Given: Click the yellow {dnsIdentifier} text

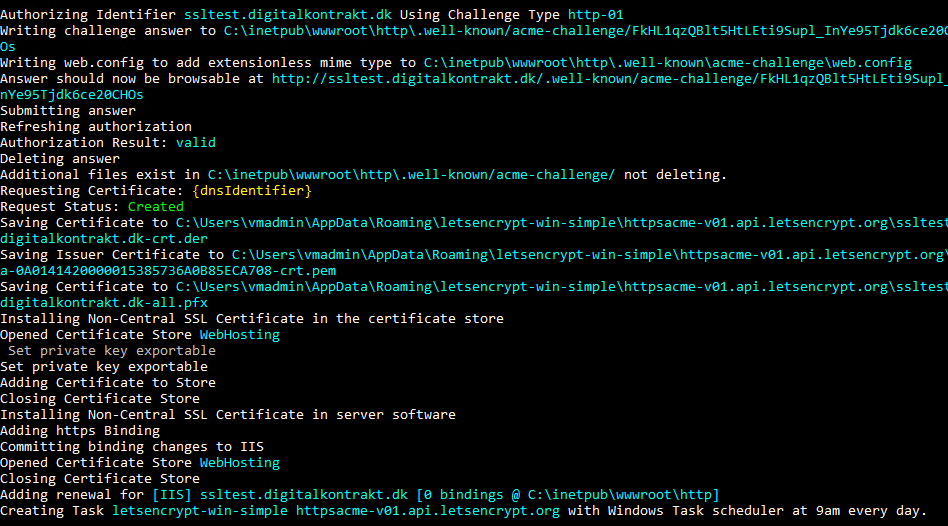Looking at the screenshot, I should [x=252, y=190].
